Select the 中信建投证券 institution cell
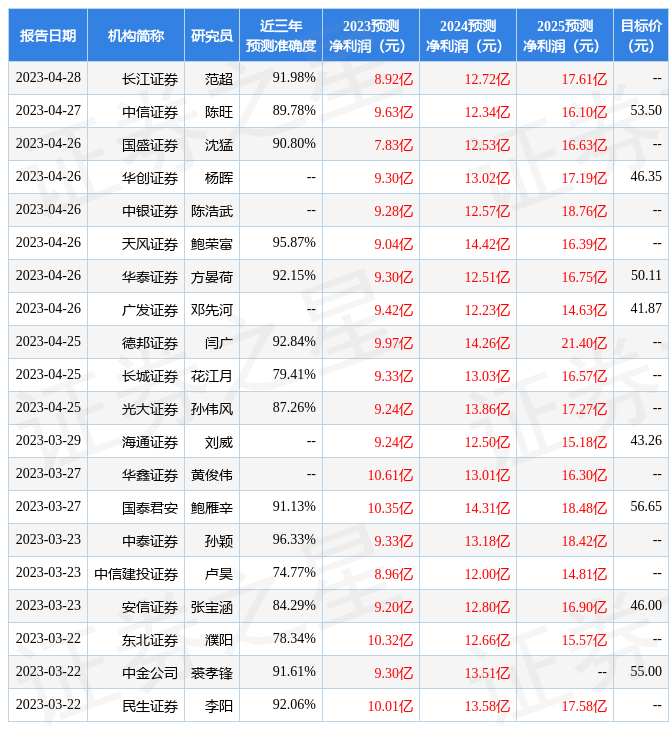 (136, 574)
